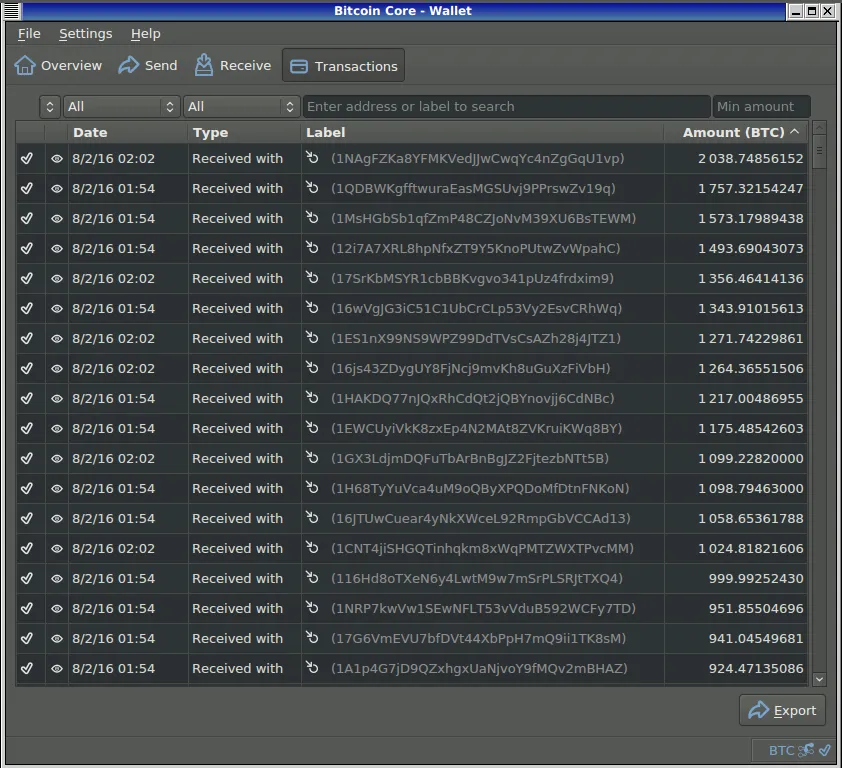Click confirmed checkmark for 924.47135086 row
This screenshot has width=842, height=768.
pos(27,669)
